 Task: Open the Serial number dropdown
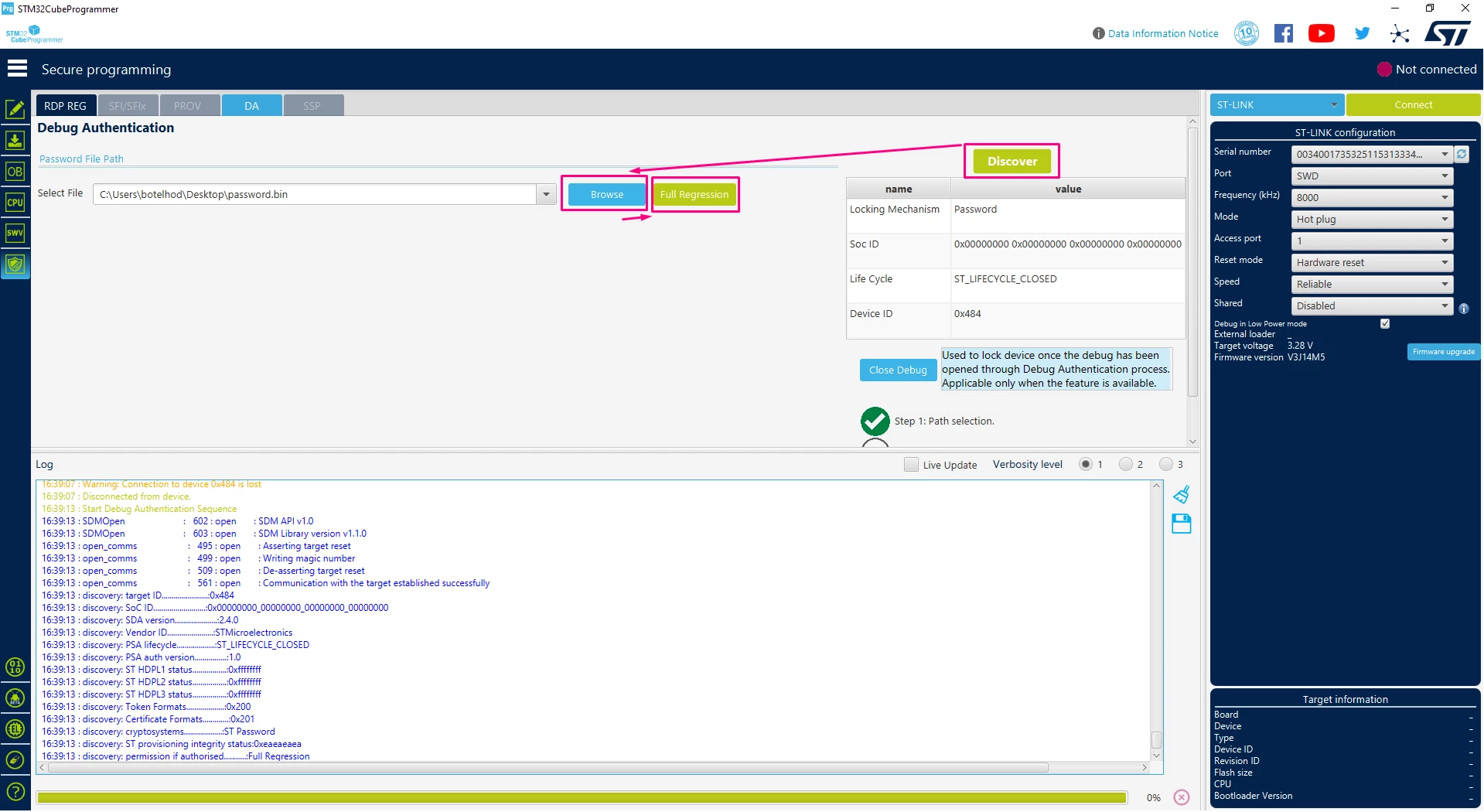pyautogui.click(x=1372, y=154)
